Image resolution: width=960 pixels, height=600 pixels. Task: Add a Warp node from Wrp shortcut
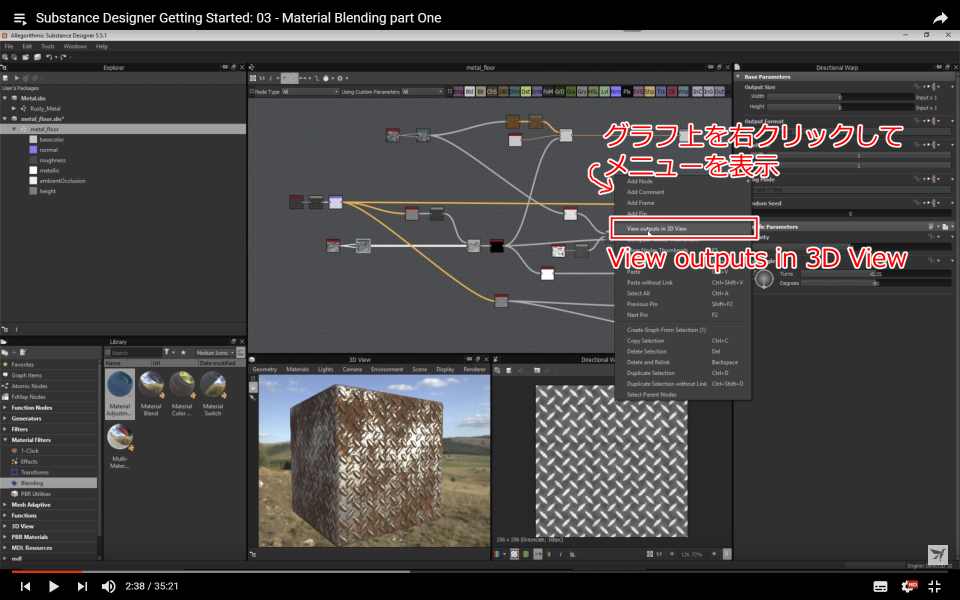tap(683, 92)
